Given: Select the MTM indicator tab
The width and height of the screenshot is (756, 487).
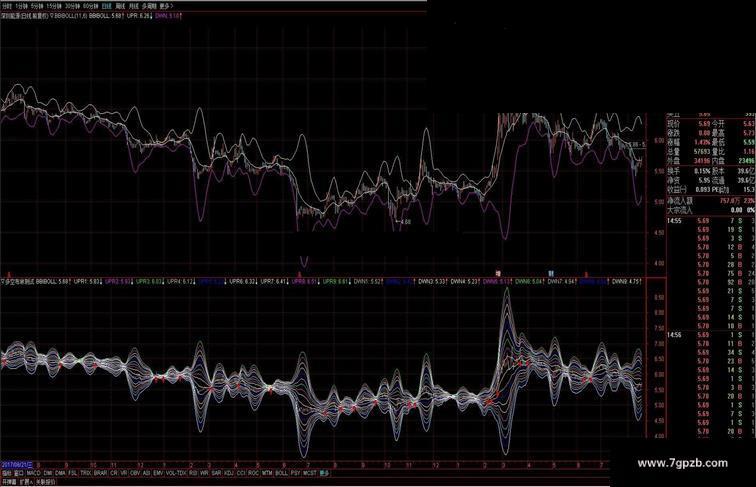Looking at the screenshot, I should coord(267,473).
